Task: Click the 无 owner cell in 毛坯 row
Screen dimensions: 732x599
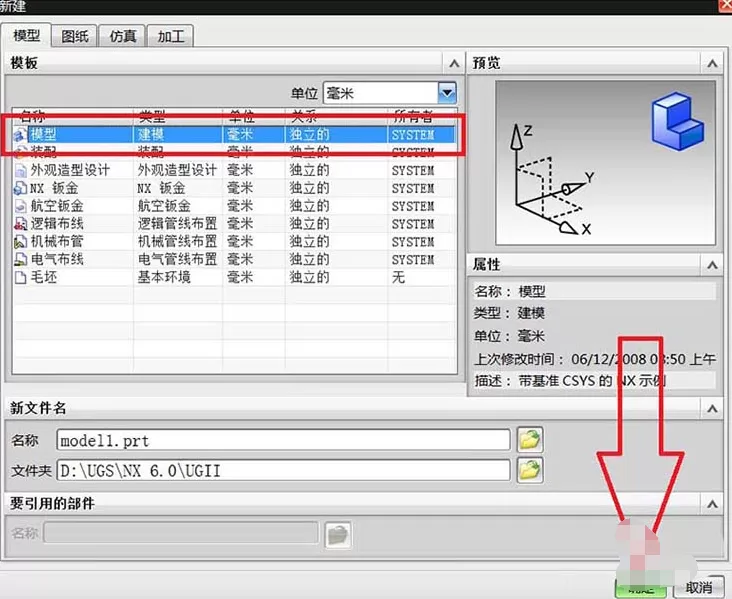Action: [x=398, y=277]
